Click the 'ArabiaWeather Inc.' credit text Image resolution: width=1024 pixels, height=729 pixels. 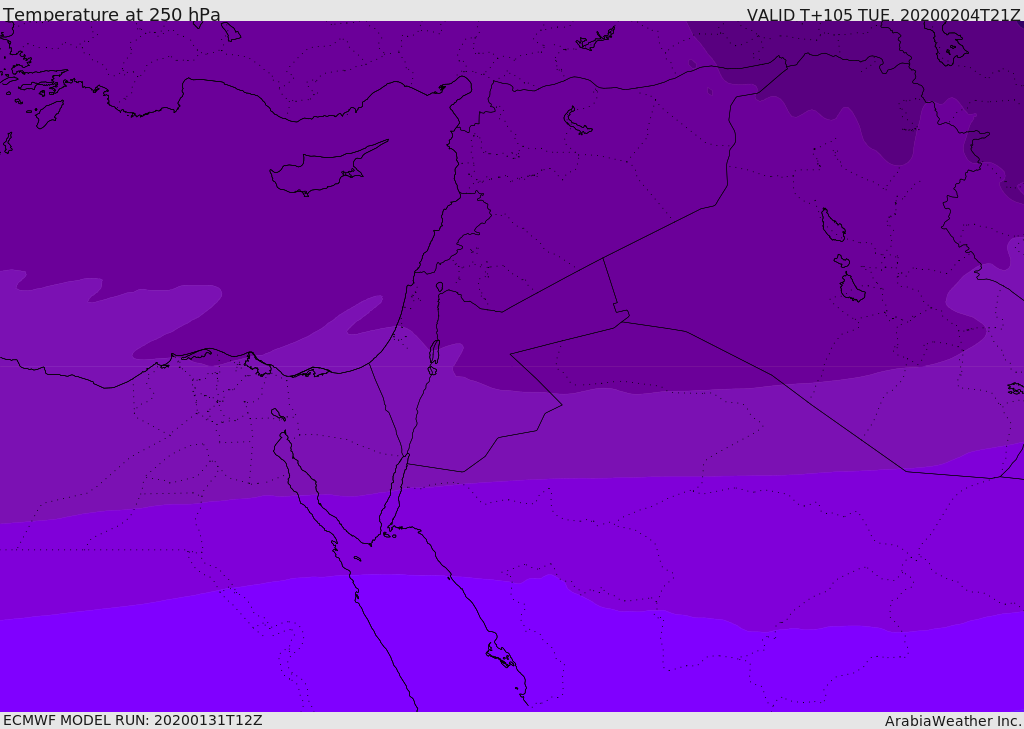point(953,721)
